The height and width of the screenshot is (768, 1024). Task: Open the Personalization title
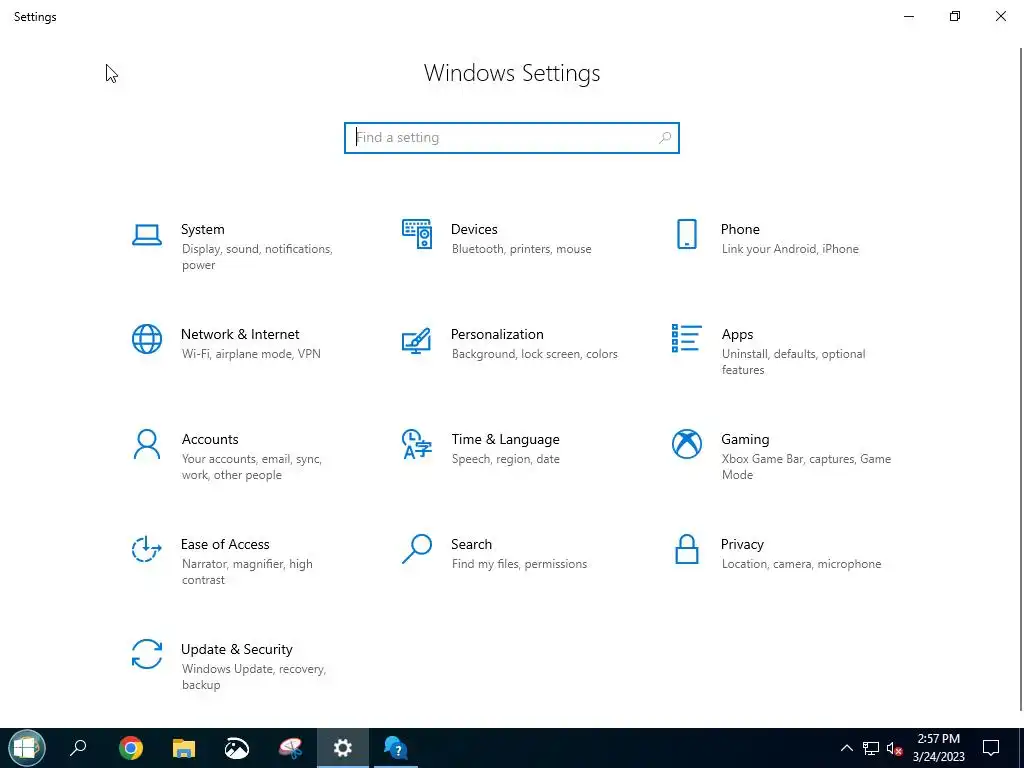point(497,334)
